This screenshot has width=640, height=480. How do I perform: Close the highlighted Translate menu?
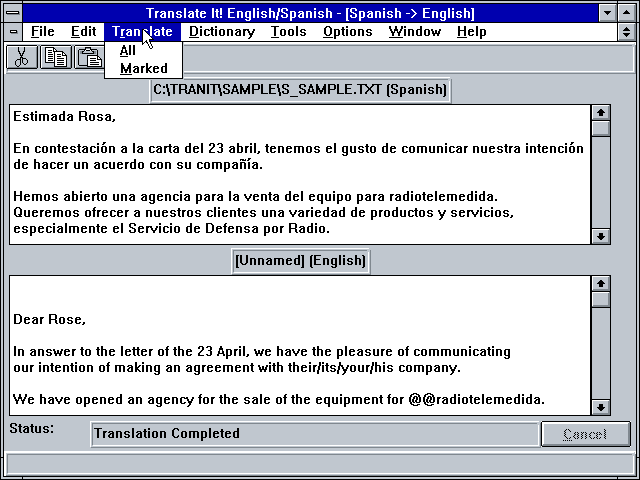142,31
